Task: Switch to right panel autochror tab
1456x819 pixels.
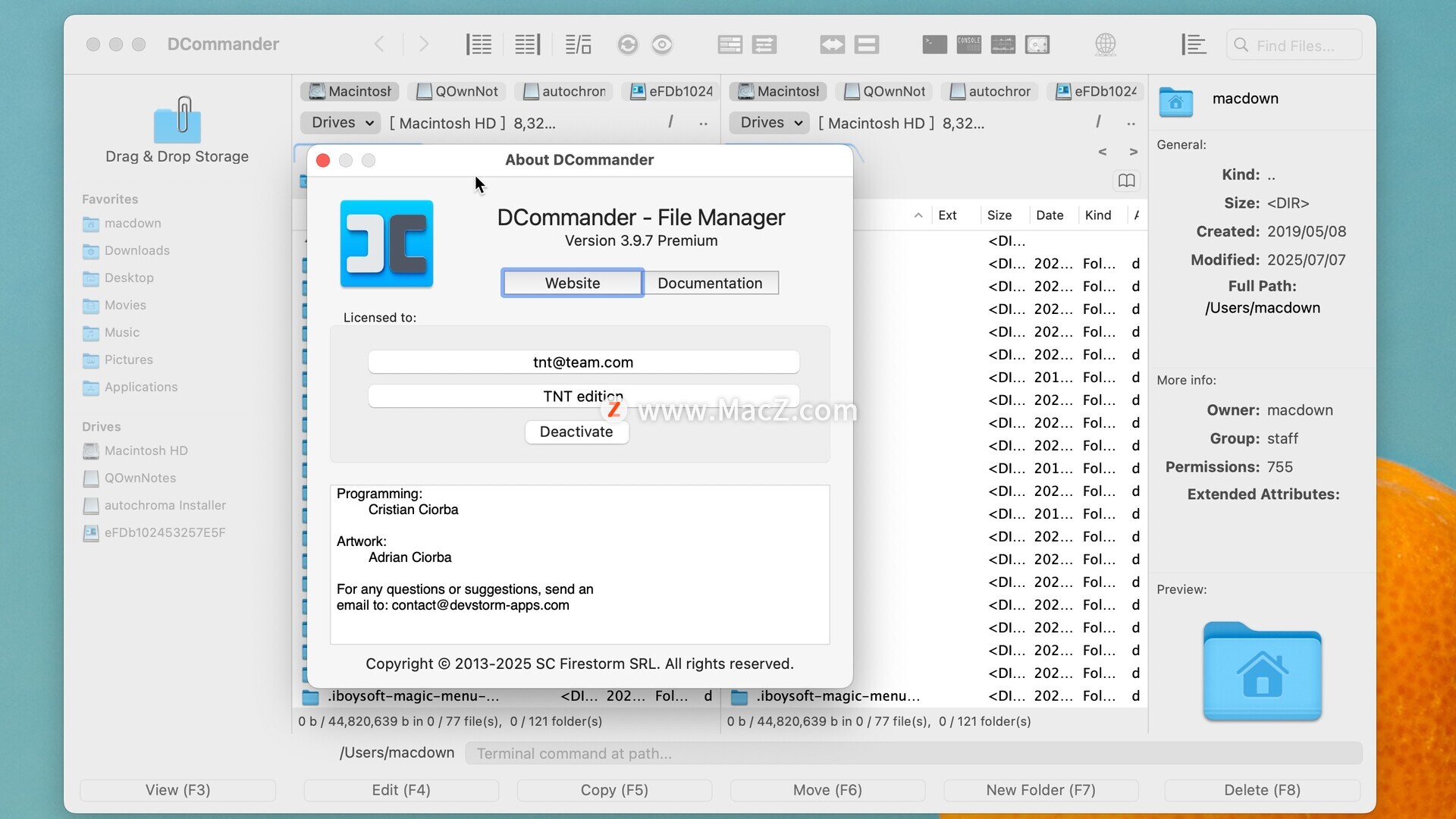Action: [x=990, y=91]
